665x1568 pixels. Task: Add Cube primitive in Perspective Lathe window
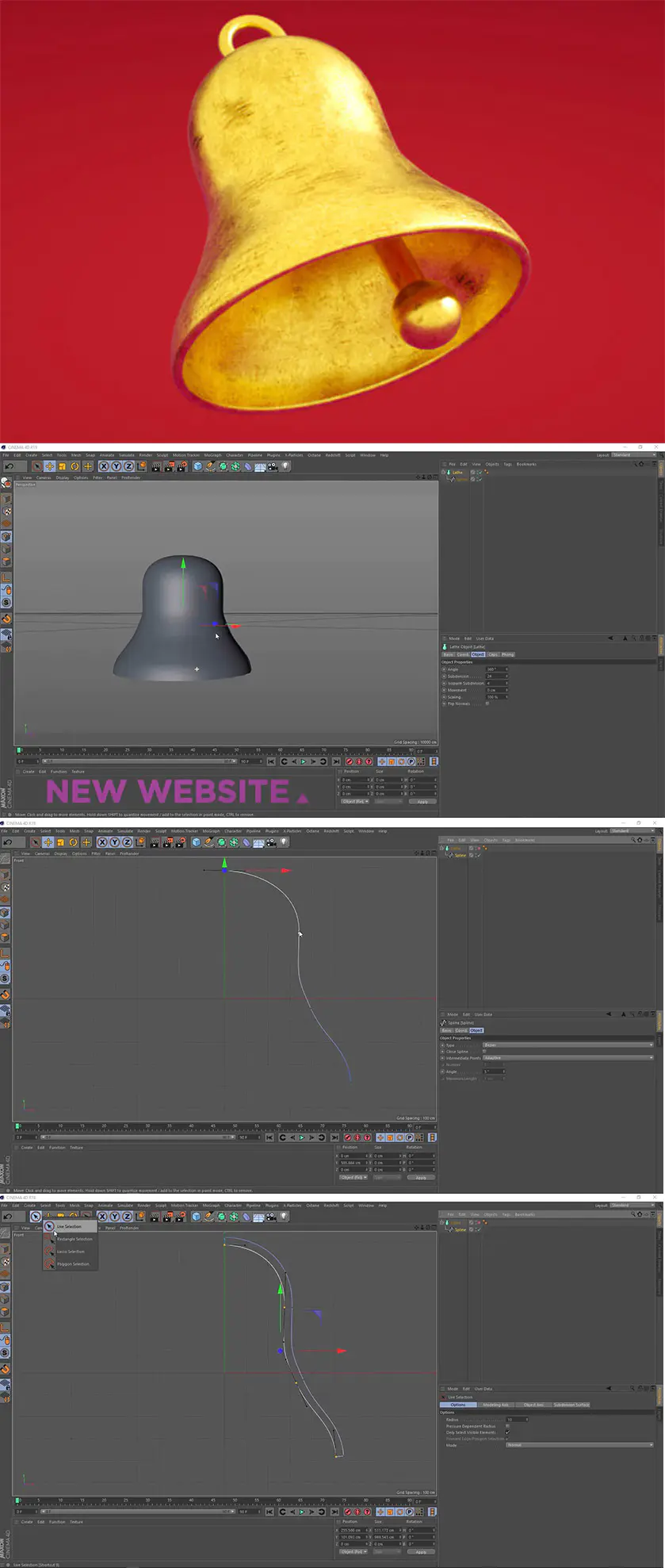point(197,466)
